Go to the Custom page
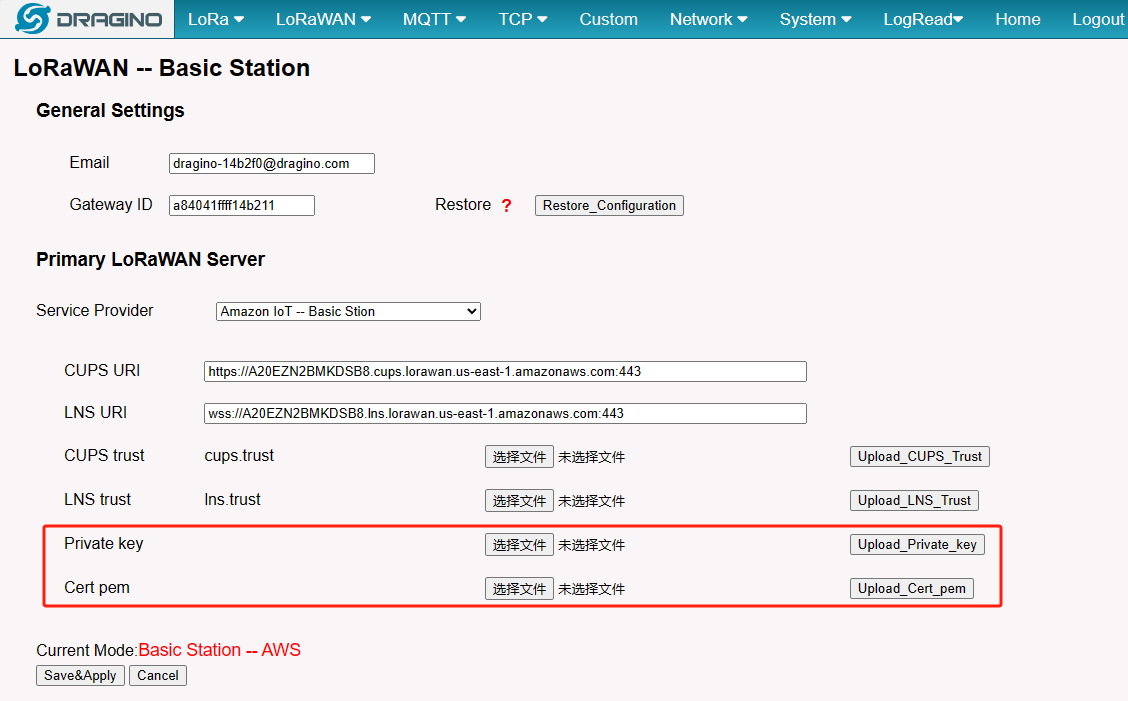The image size is (1128, 701). click(x=609, y=19)
